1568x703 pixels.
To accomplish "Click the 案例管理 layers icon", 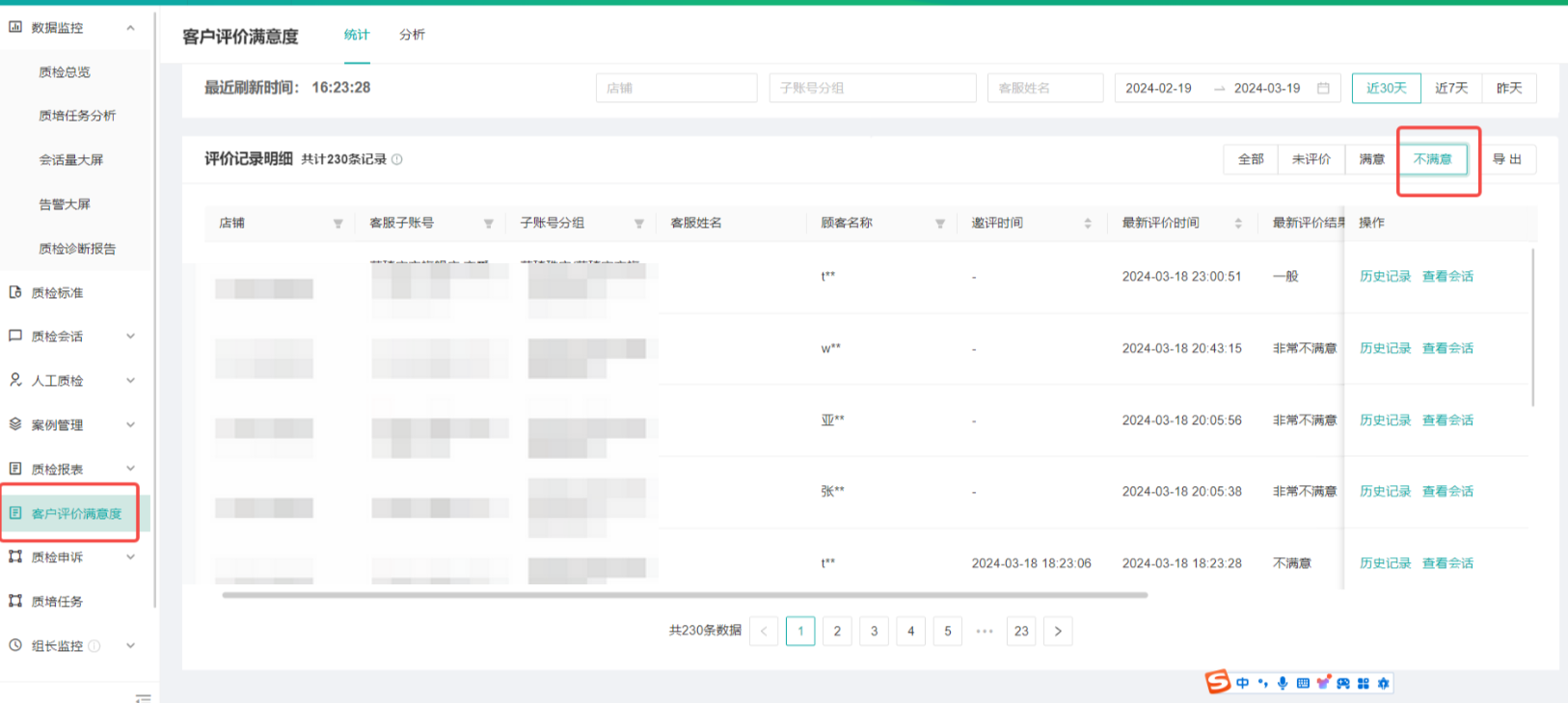I will (15, 424).
